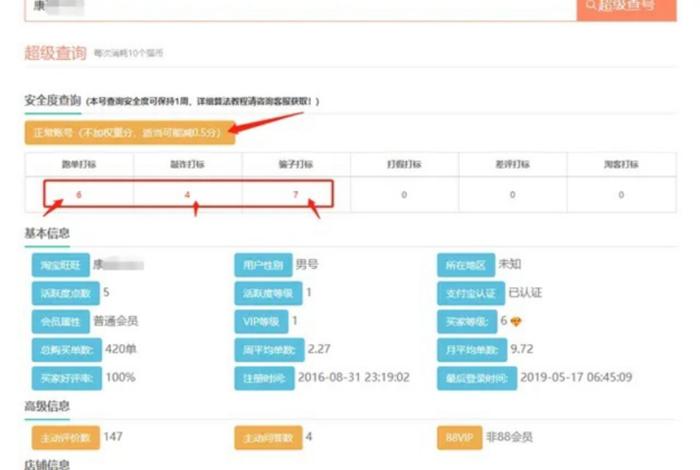Select the 安全度查询 section title

[x=53, y=100]
